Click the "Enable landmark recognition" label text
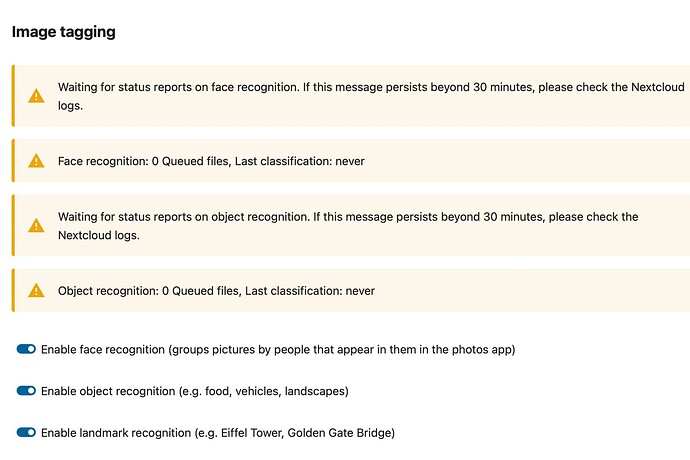Image resolution: width=690 pixels, height=460 pixels. (115, 434)
